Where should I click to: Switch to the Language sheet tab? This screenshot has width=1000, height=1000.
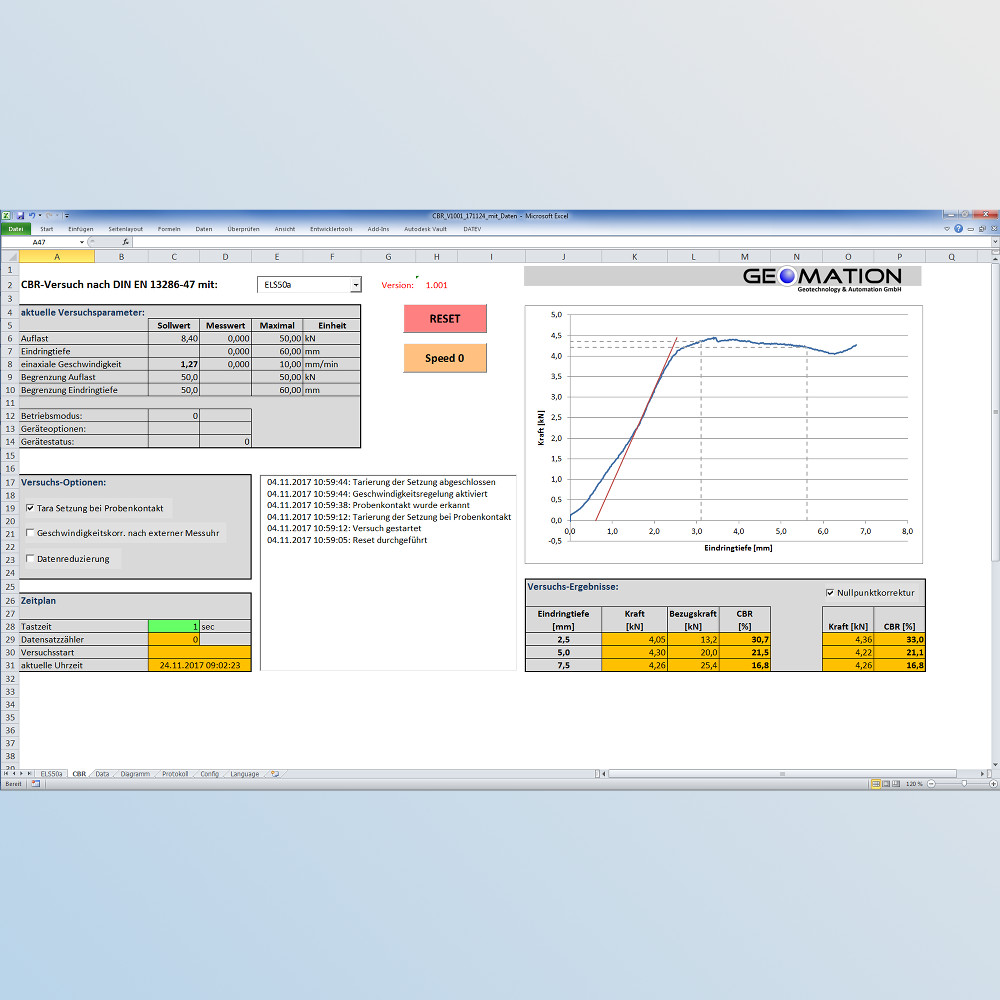[244, 774]
